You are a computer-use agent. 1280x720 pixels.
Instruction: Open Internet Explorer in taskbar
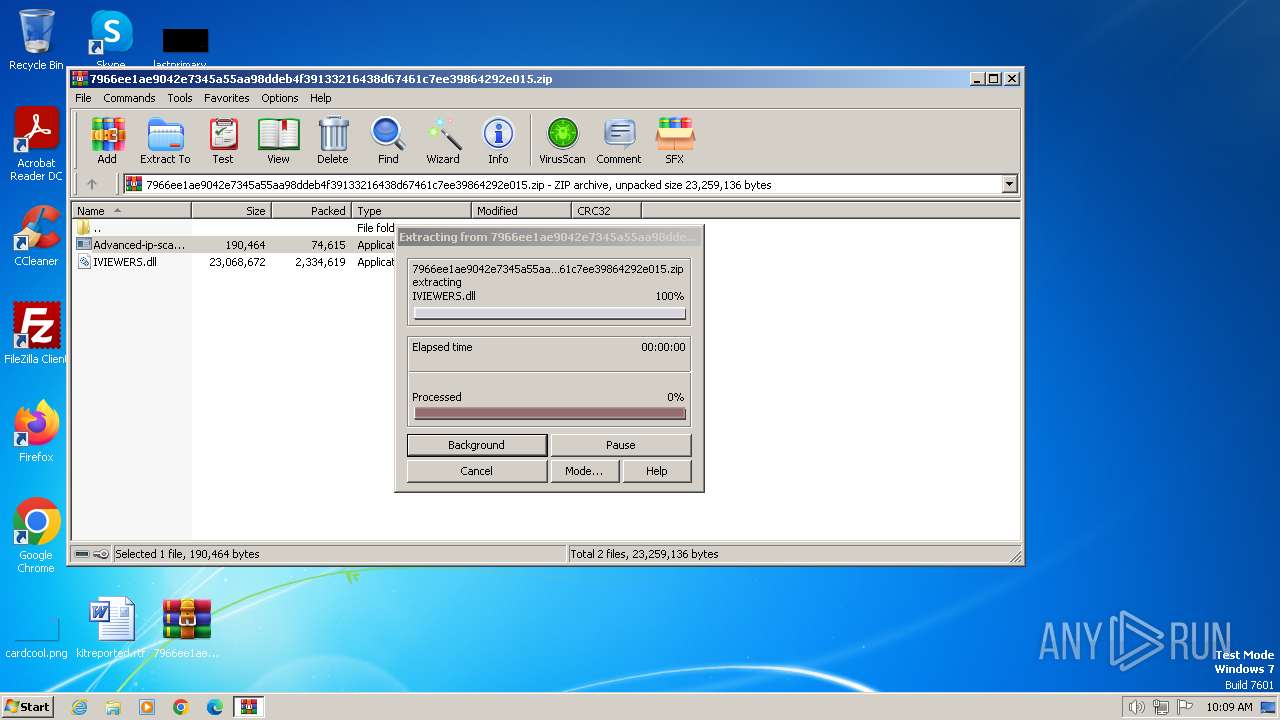79,707
